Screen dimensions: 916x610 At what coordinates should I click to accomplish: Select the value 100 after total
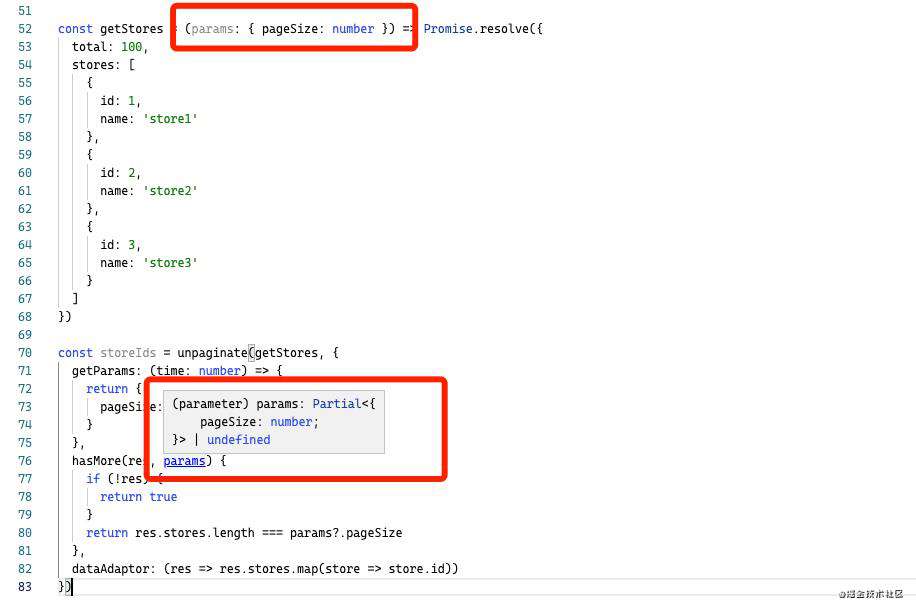point(131,47)
